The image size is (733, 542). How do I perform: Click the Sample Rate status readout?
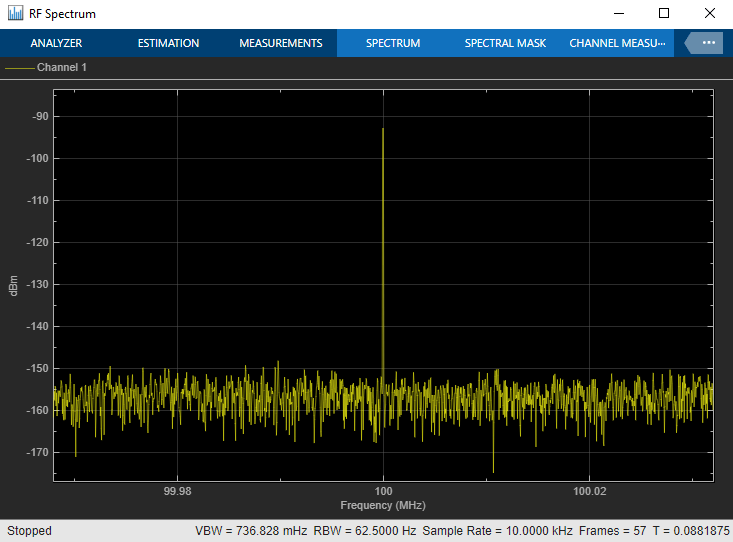click(x=497, y=531)
